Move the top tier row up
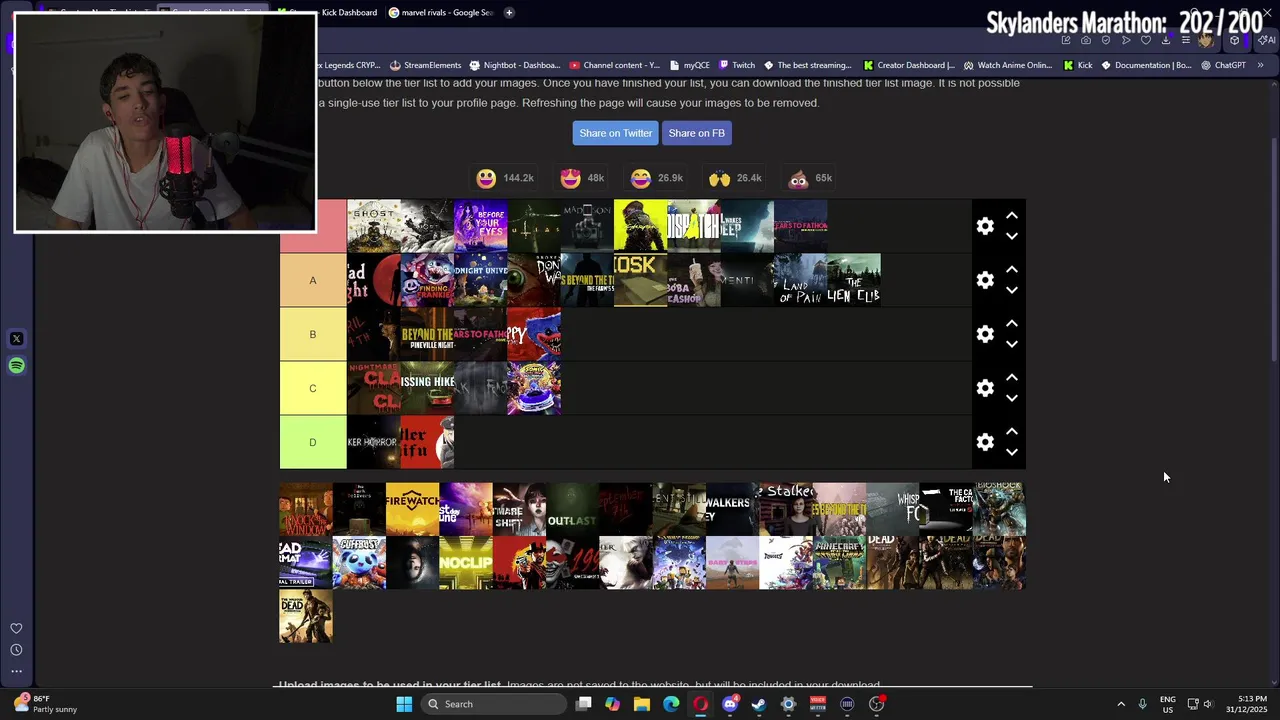Viewport: 1280px width, 720px height. [1012, 215]
